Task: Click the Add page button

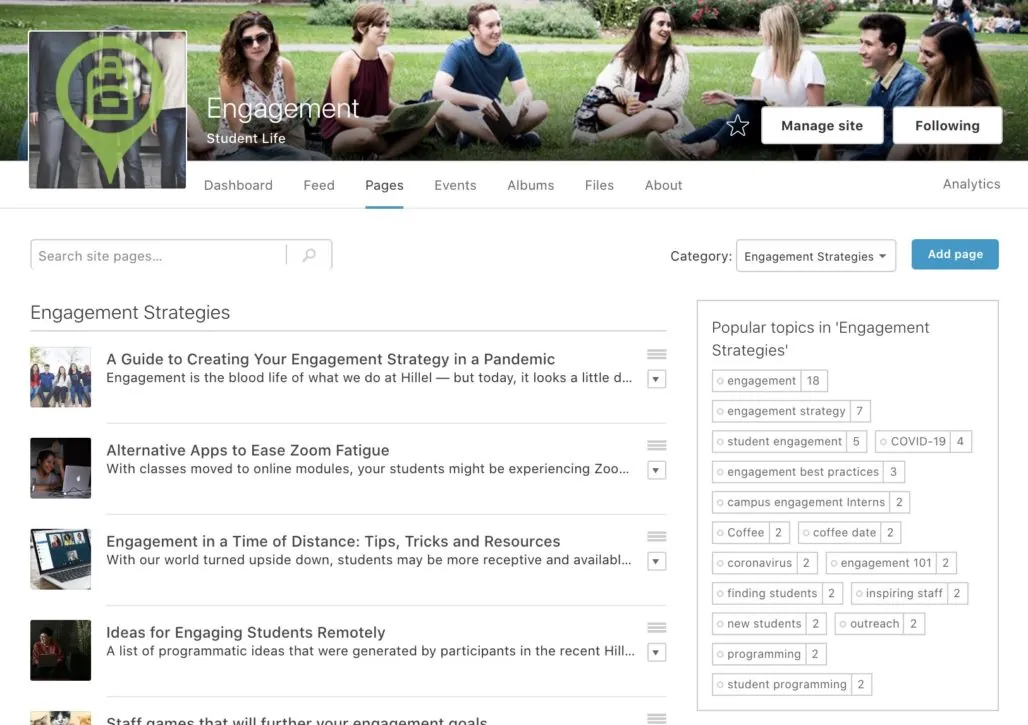Action: point(955,254)
